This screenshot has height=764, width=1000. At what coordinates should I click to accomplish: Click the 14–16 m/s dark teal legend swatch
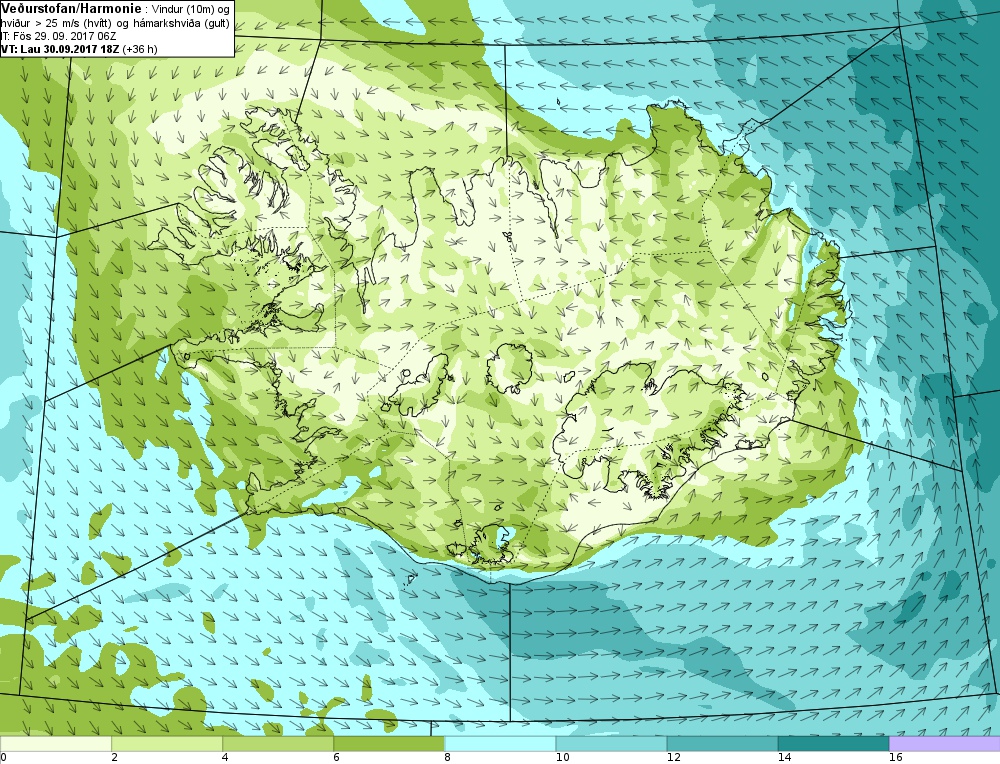[x=833, y=744]
